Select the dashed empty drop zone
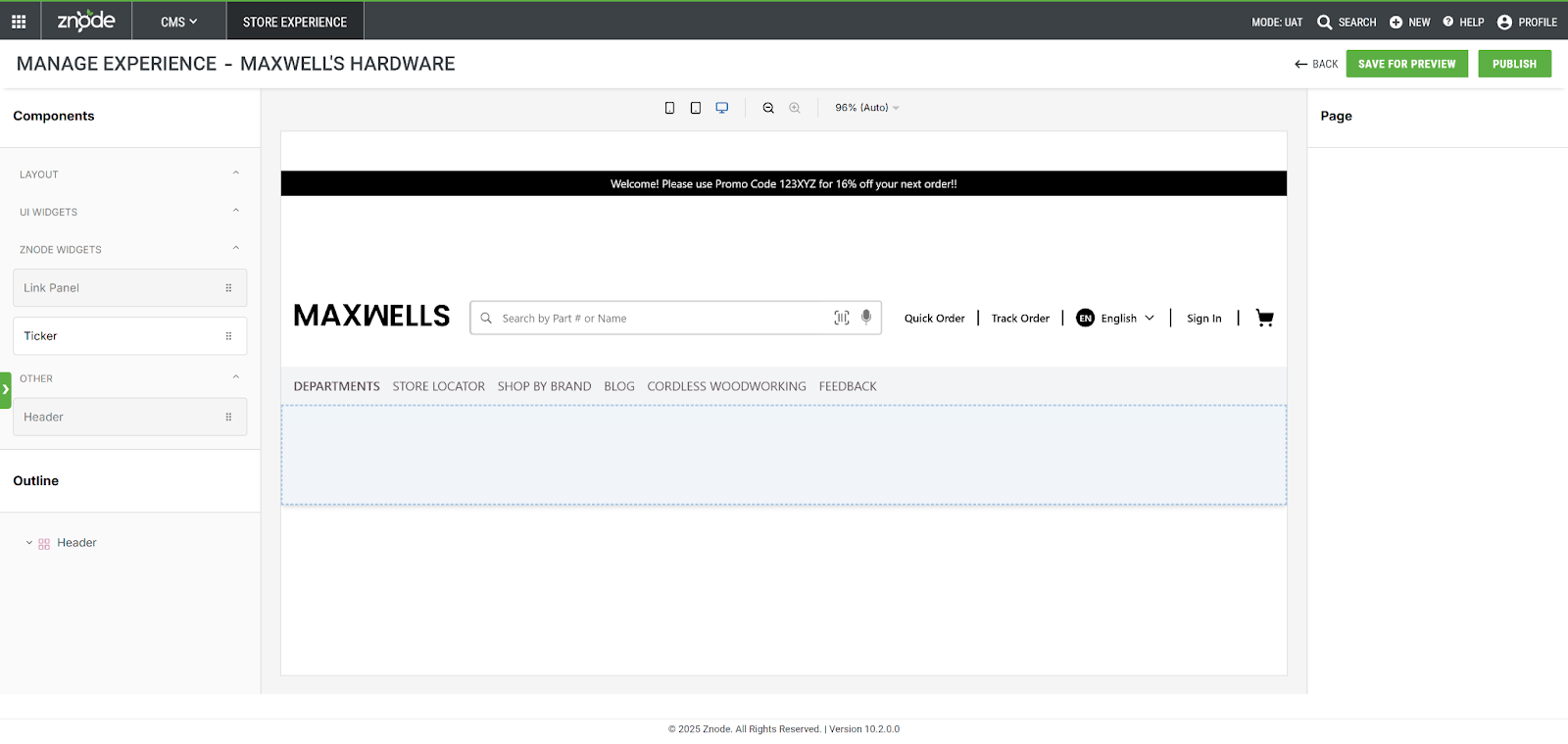The width and height of the screenshot is (1568, 744). (x=784, y=455)
